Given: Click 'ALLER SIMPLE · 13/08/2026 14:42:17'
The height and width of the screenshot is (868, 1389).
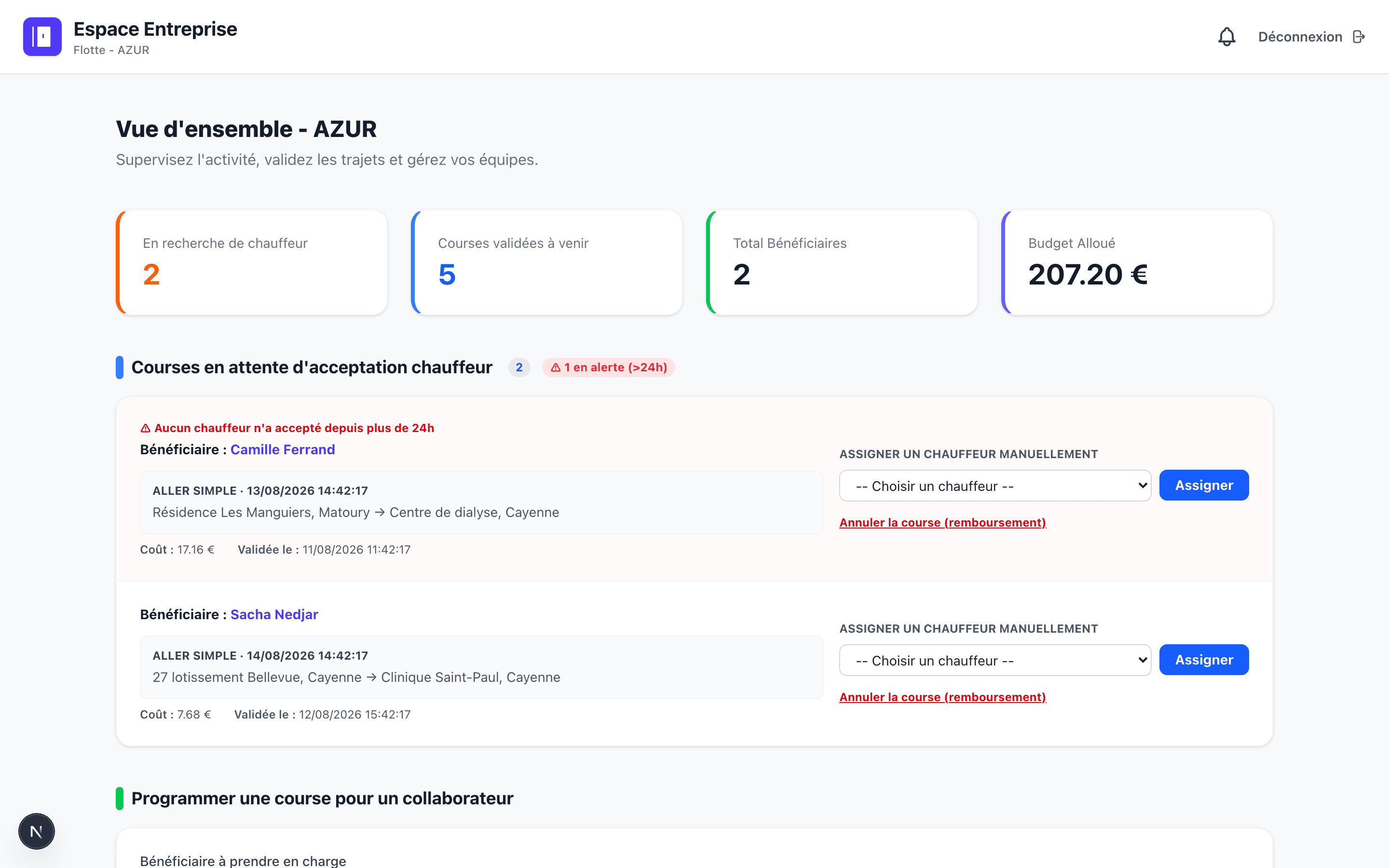Looking at the screenshot, I should pyautogui.click(x=260, y=491).
